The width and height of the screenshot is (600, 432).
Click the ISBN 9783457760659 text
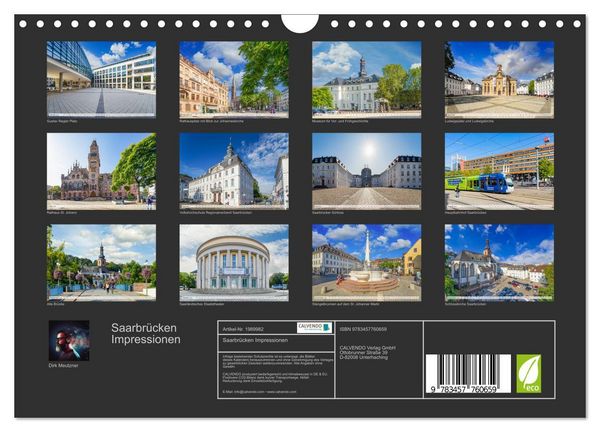[363, 329]
